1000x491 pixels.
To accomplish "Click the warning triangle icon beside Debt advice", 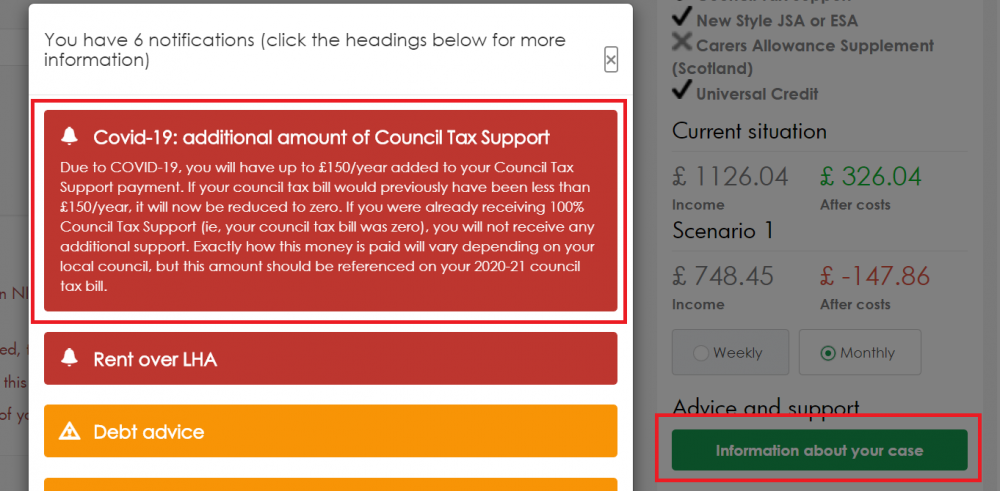I will [70, 432].
